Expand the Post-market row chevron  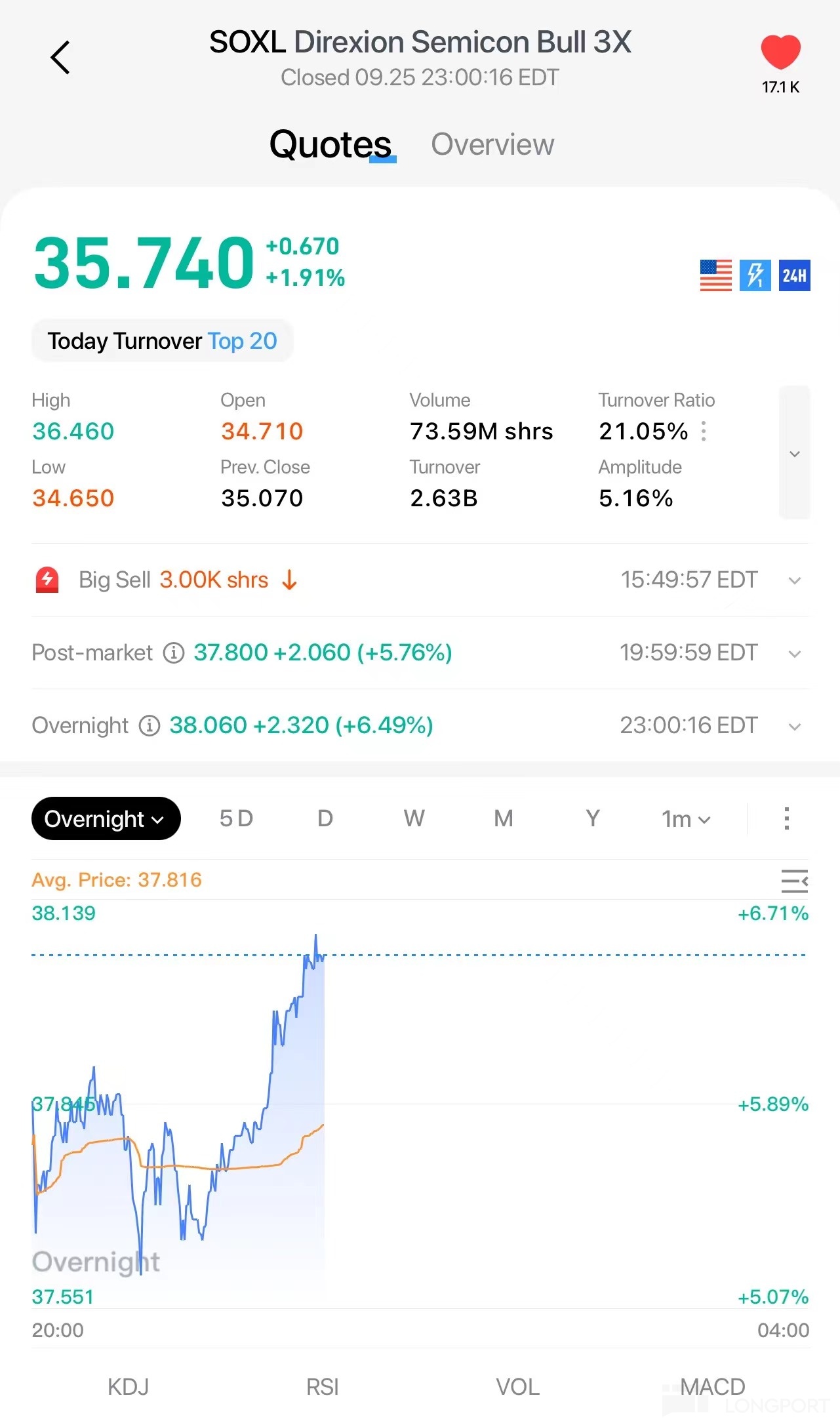point(794,654)
